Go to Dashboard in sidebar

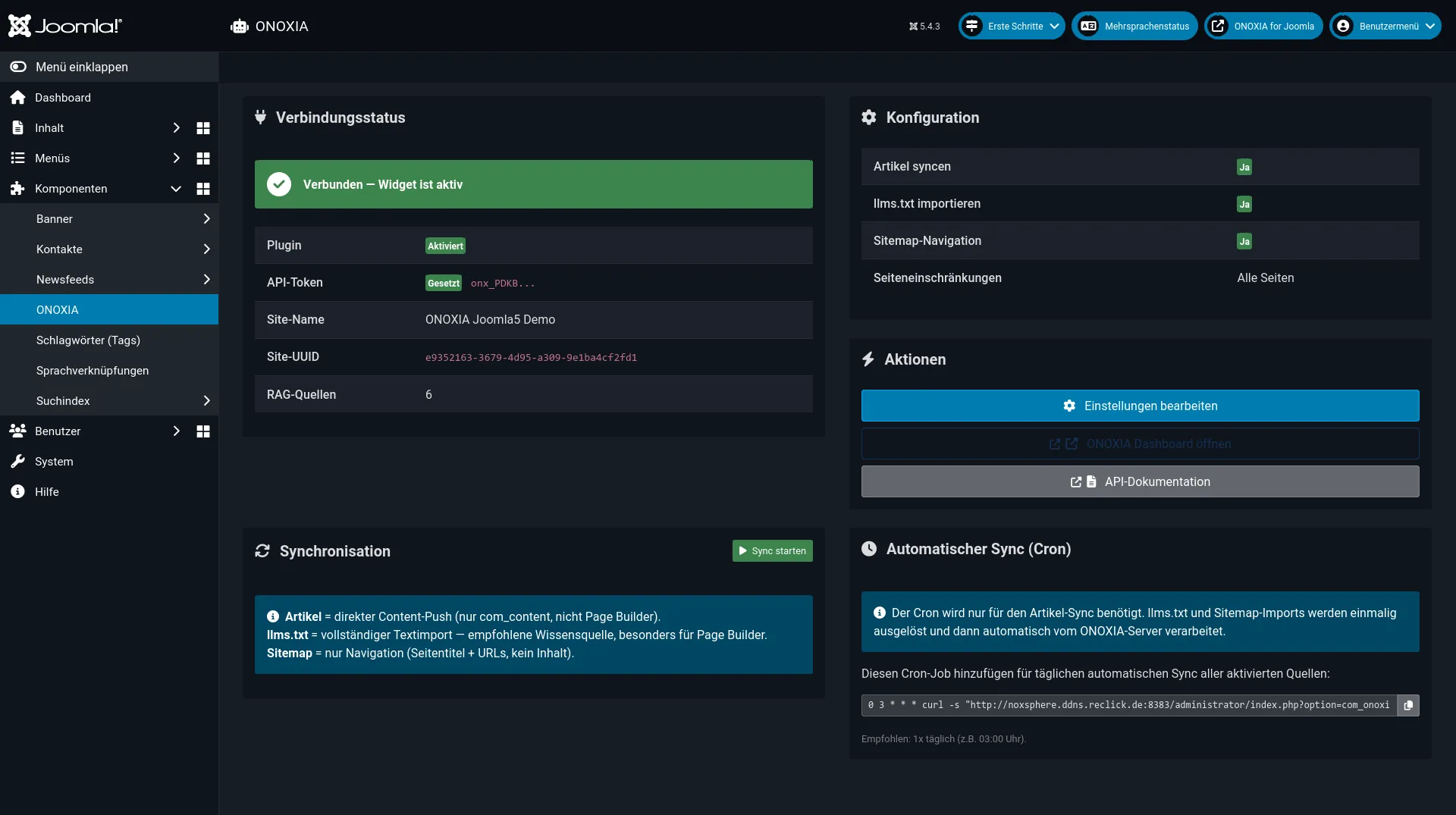(109, 98)
